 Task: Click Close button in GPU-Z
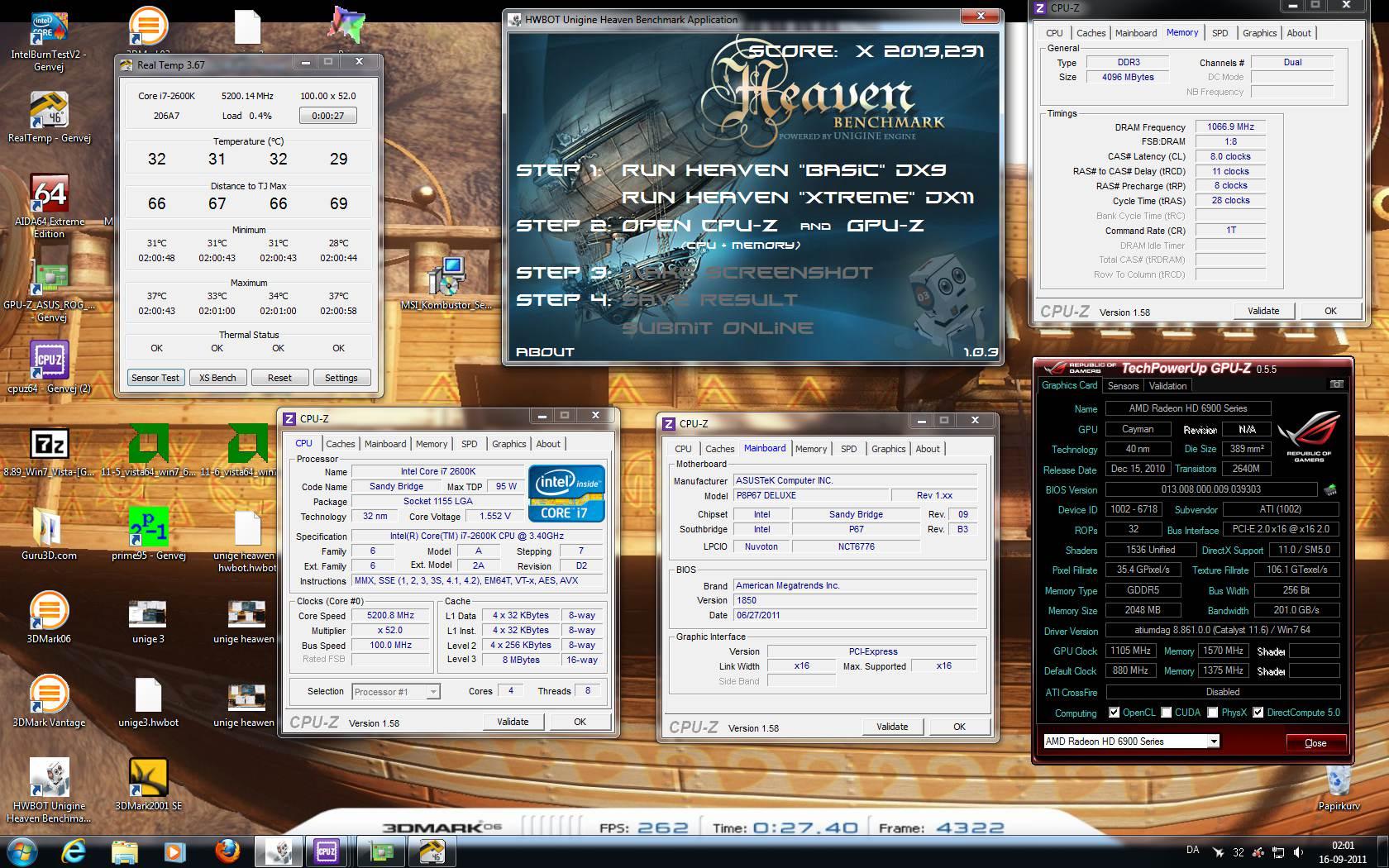pos(1315,743)
